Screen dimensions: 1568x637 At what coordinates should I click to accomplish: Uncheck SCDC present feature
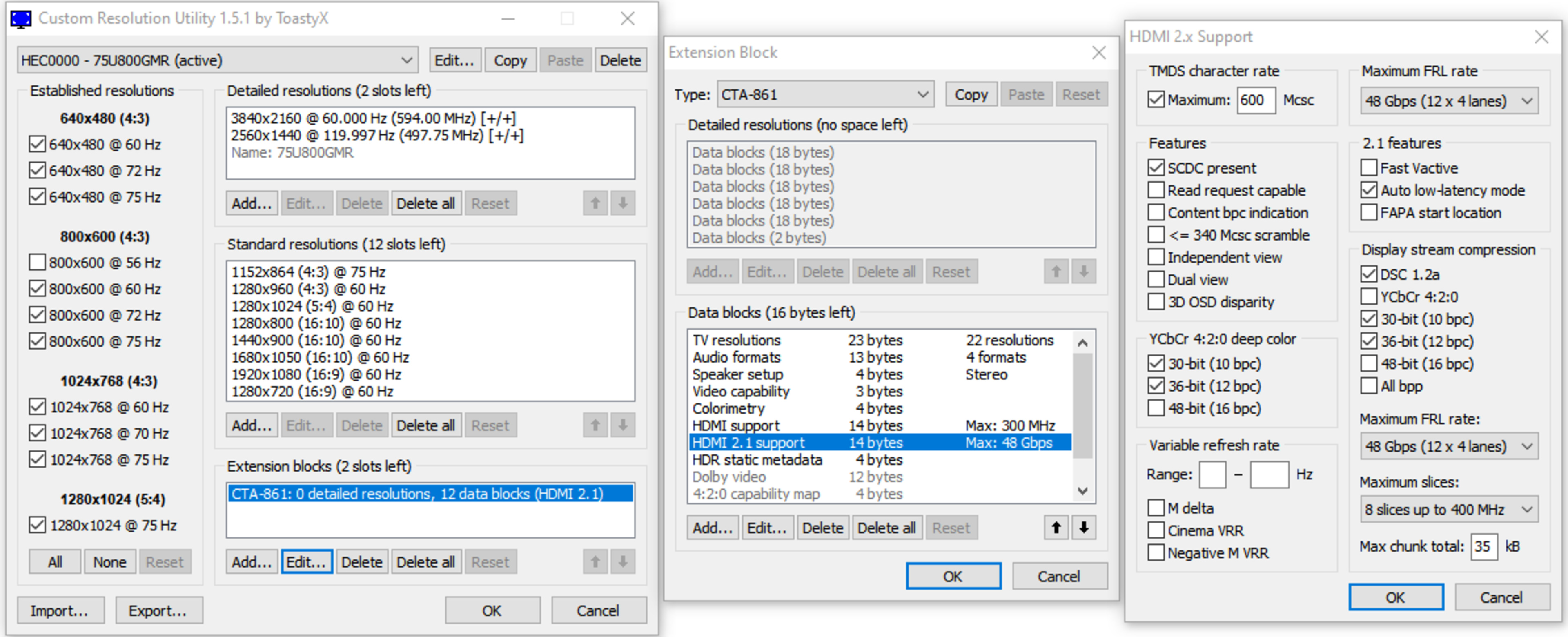[x=1156, y=167]
